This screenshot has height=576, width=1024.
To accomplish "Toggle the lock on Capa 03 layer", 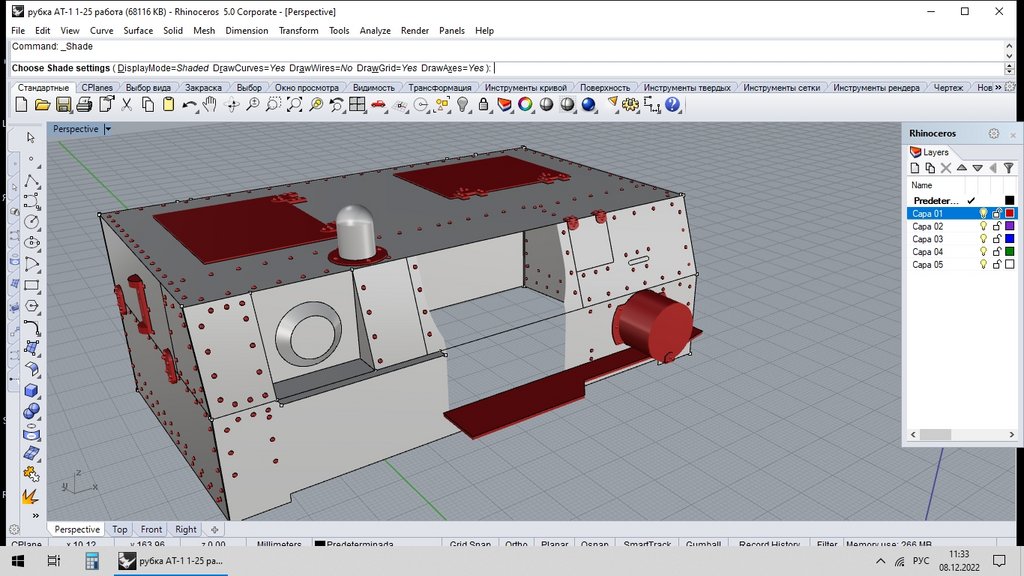I will tap(996, 240).
